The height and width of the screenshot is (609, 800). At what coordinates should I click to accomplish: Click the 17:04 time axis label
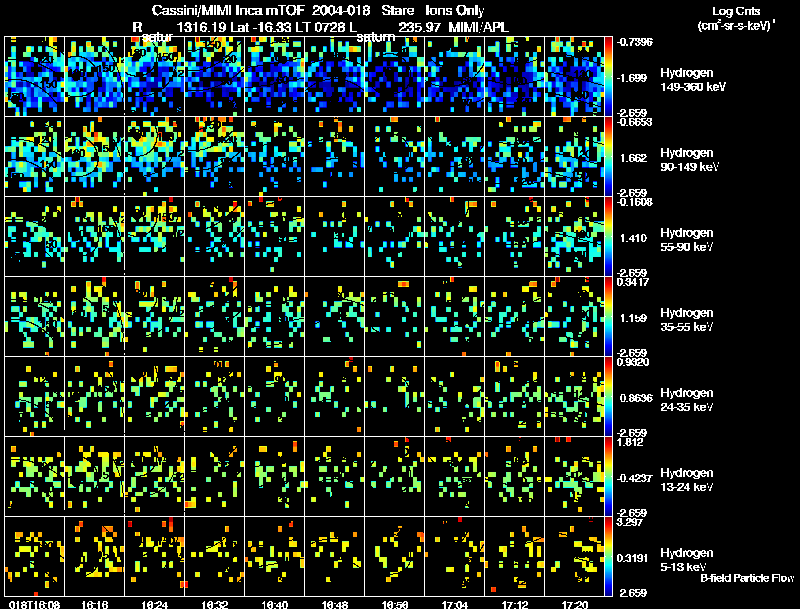(x=455, y=605)
